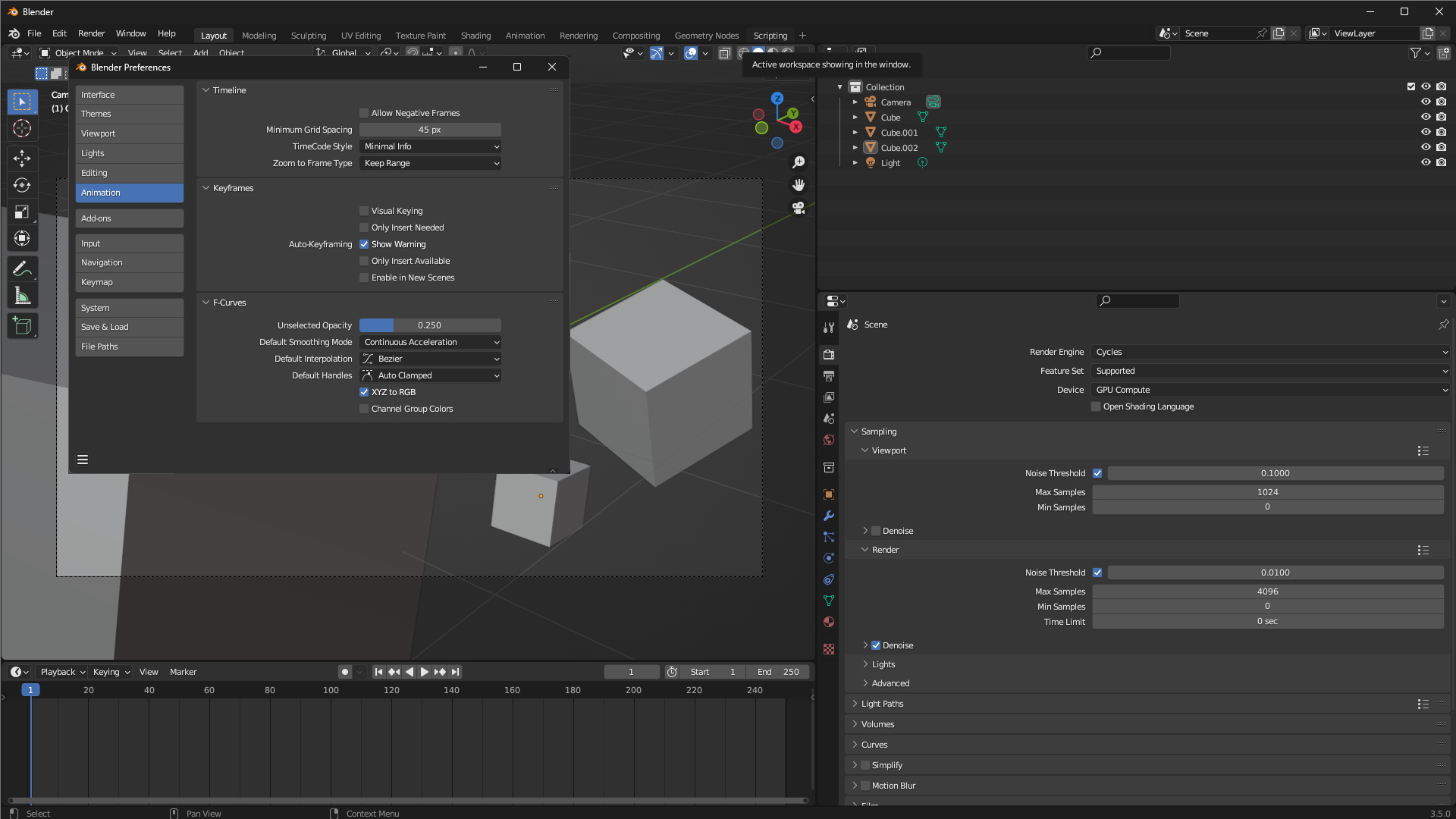Adjust the Unselected Opacity slider
Screen dimensions: 1456x819
[430, 325]
